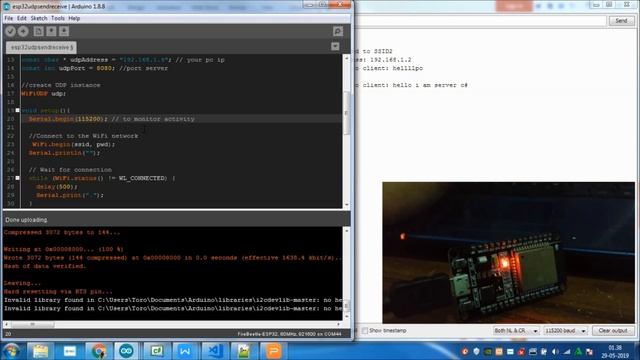The image size is (640, 360).
Task: Open the green C# app taskbar icon
Action: coord(156,351)
